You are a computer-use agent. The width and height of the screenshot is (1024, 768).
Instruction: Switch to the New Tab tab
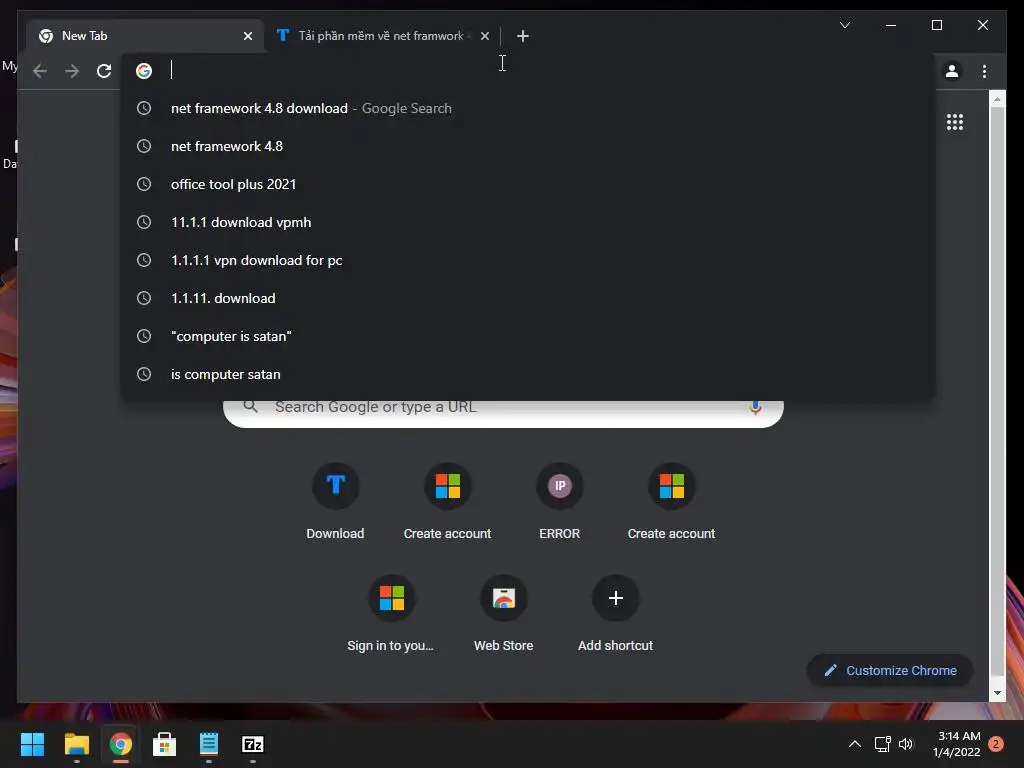click(145, 36)
